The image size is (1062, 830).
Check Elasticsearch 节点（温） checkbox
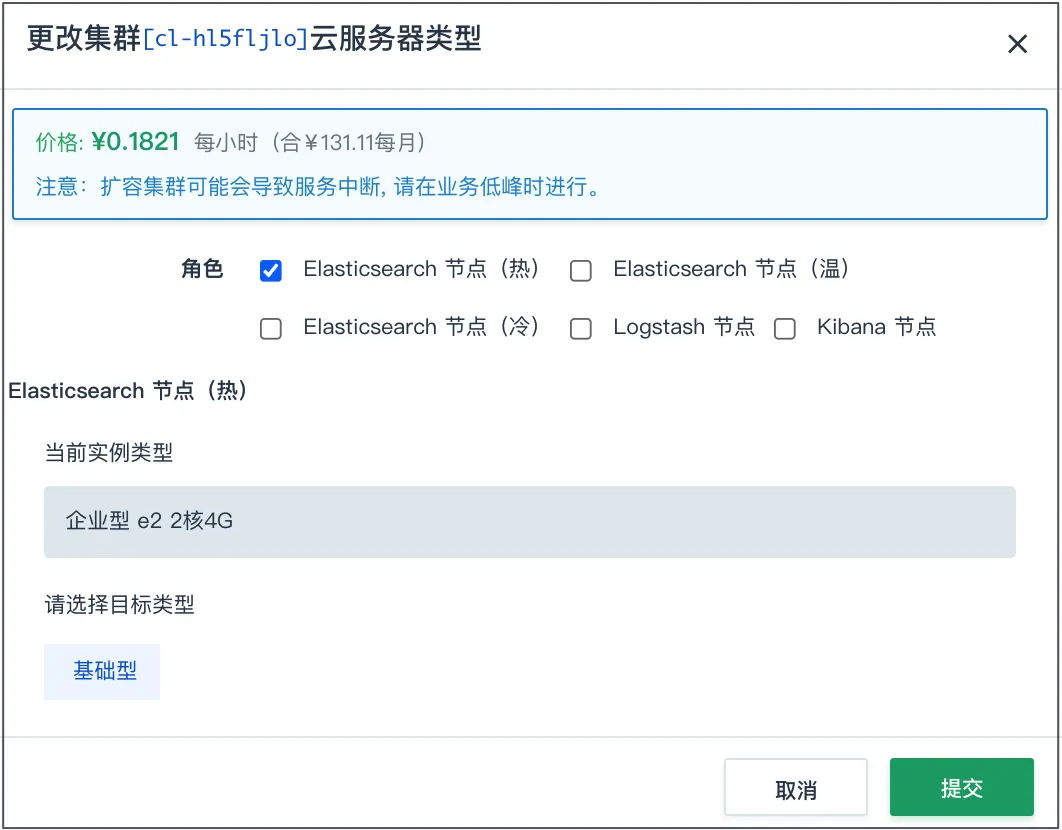click(580, 270)
